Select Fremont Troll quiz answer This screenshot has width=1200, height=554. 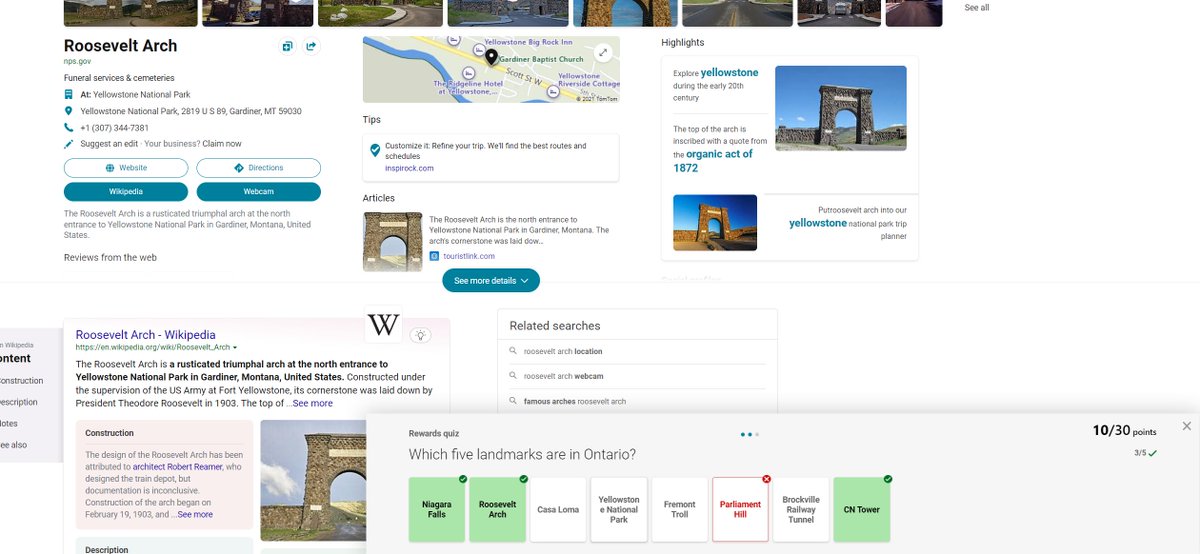coord(680,510)
